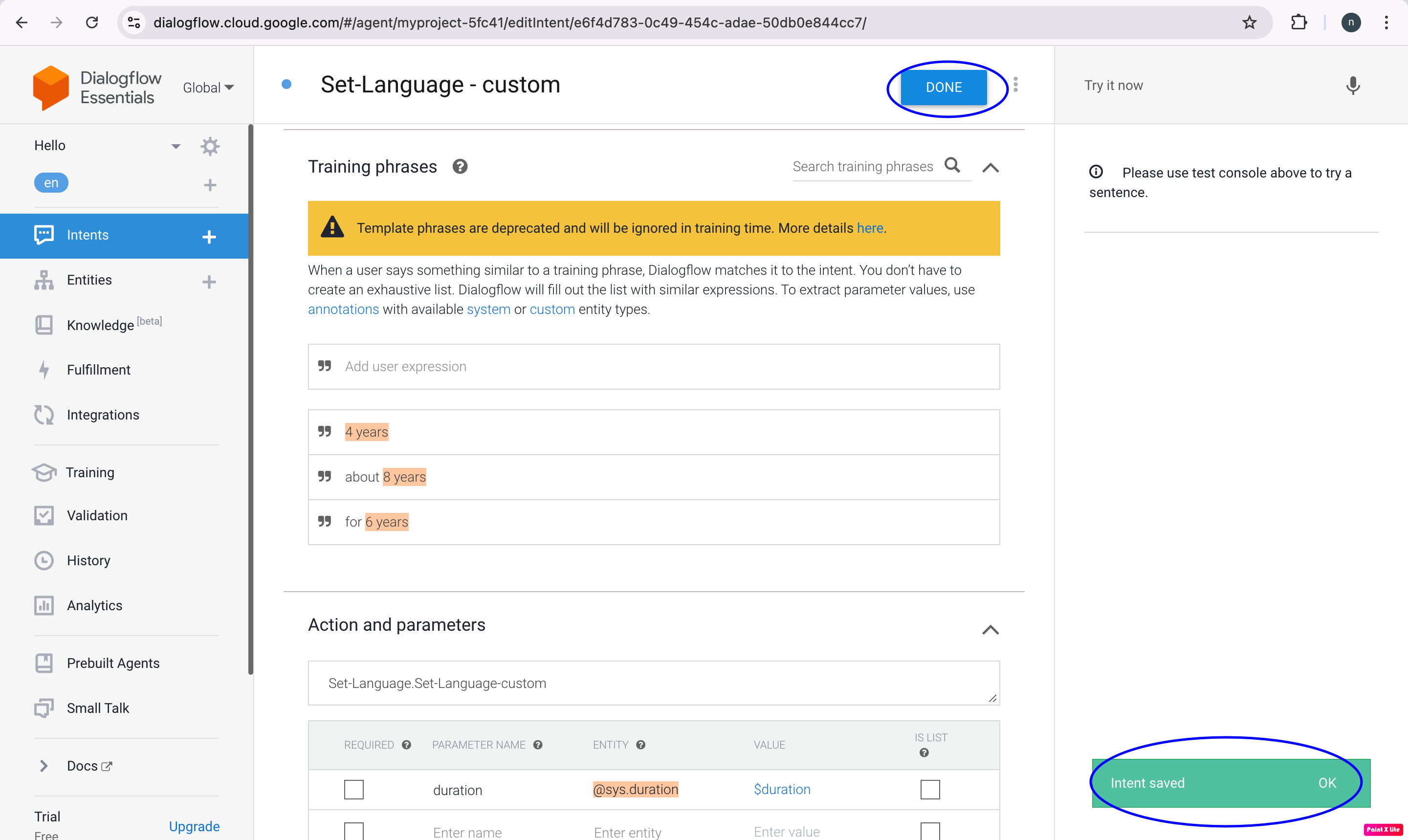Toggle the IS LIST checkbox for duration
Screen dimensions: 1408x840
click(930, 789)
